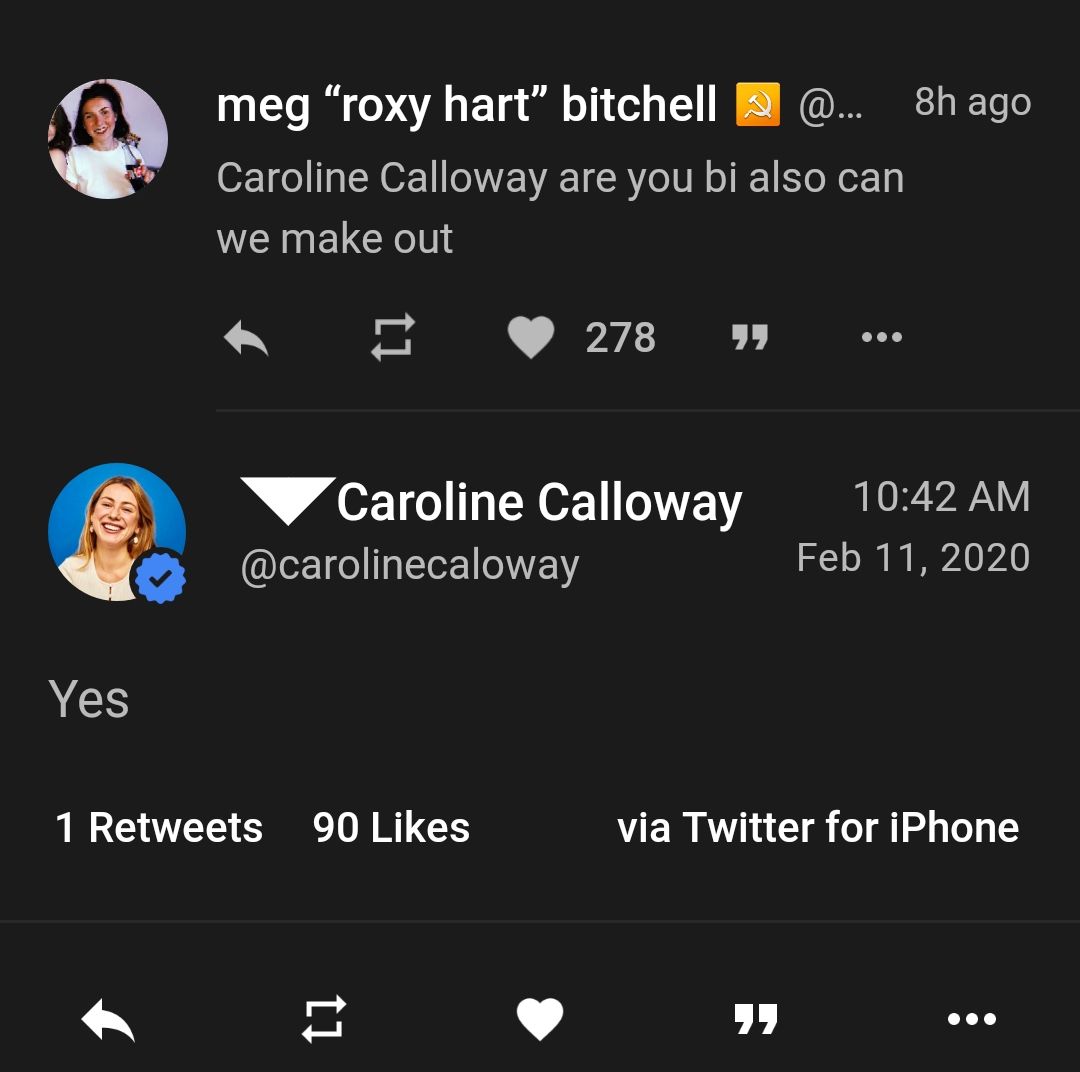
Task: Reply to meg's tweet with arrow icon
Action: (x=246, y=338)
